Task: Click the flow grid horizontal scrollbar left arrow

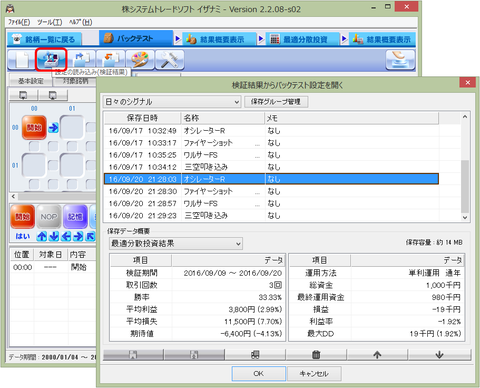Action: pyautogui.click(x=13, y=196)
